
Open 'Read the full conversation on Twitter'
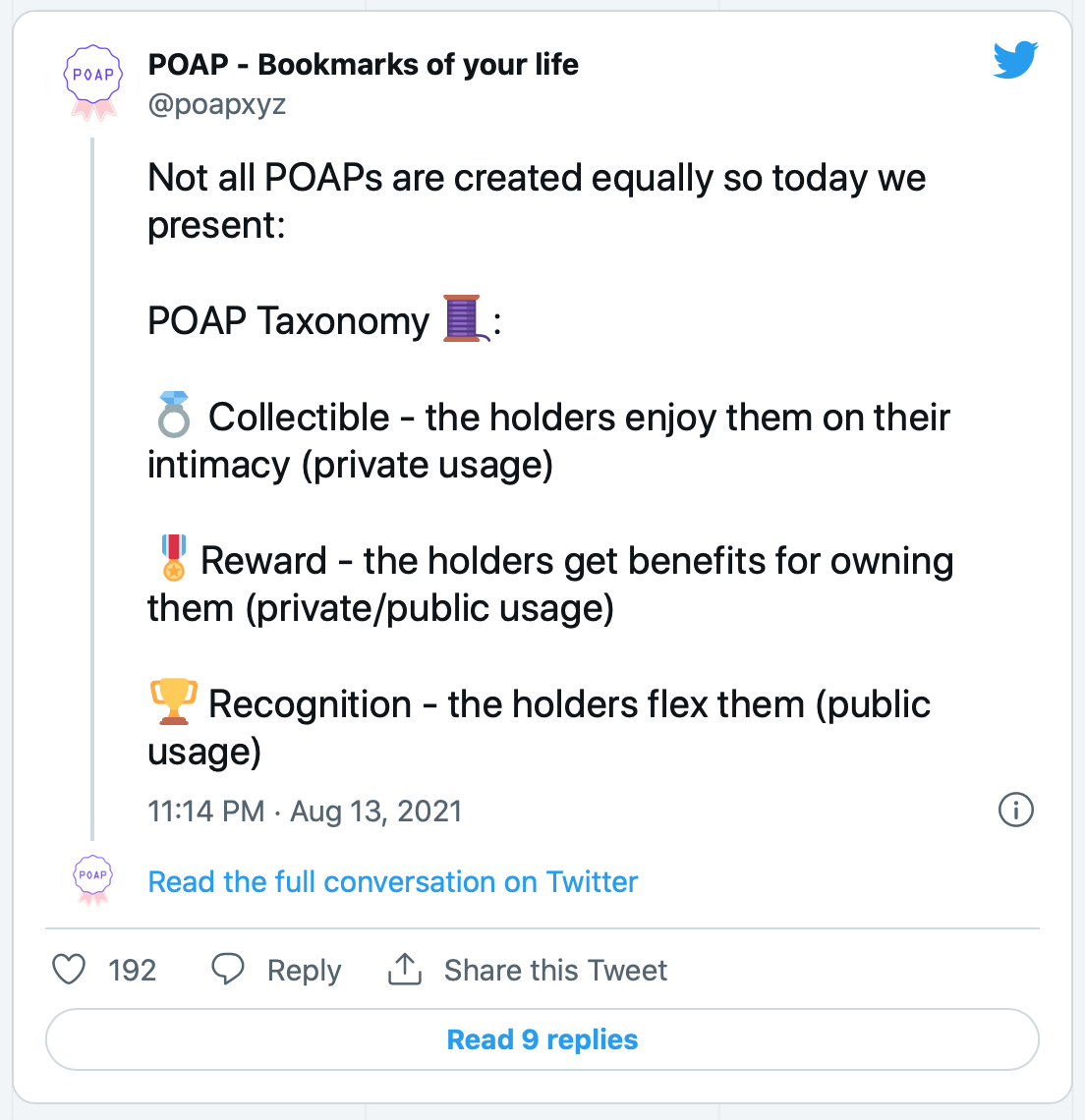click(x=392, y=881)
